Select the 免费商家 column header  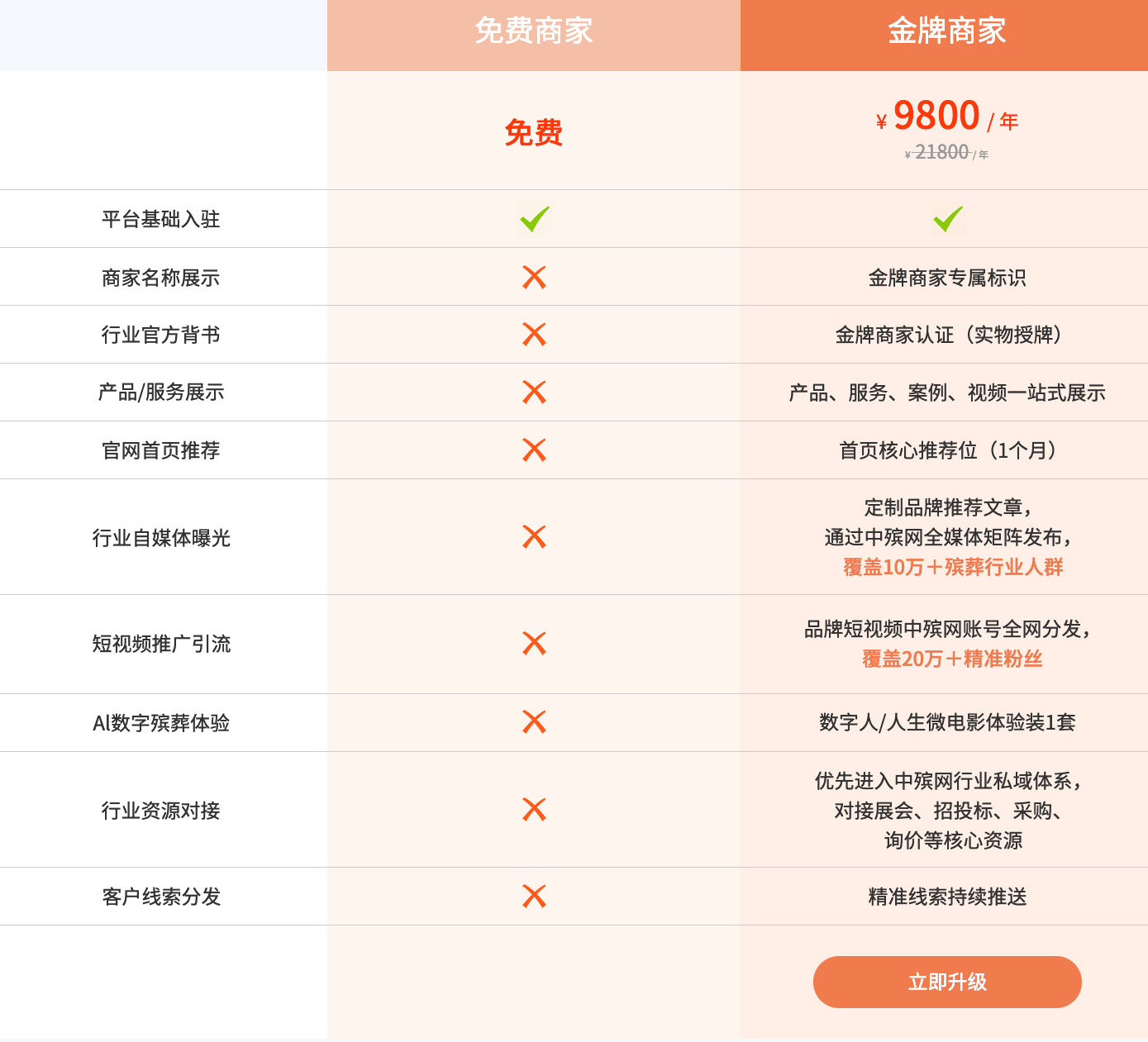click(x=534, y=31)
